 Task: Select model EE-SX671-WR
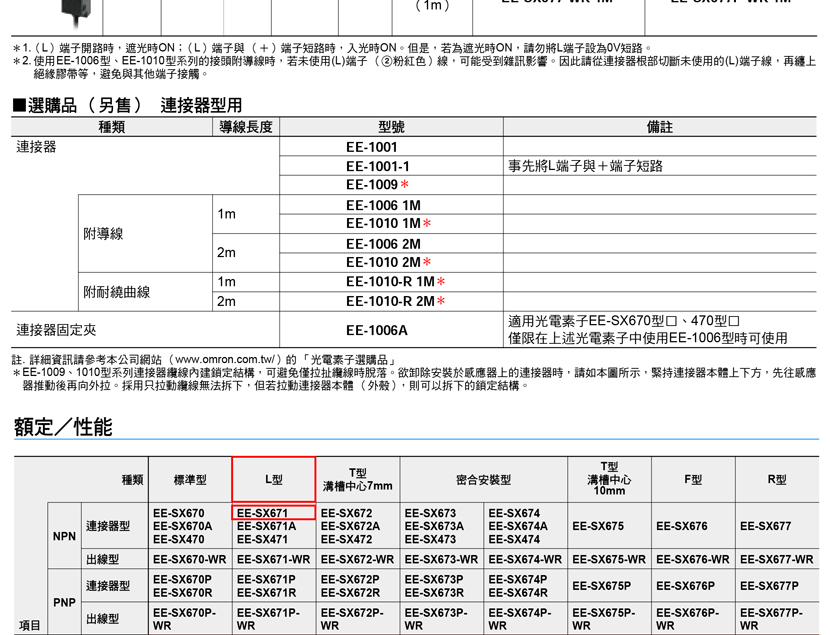click(x=274, y=559)
